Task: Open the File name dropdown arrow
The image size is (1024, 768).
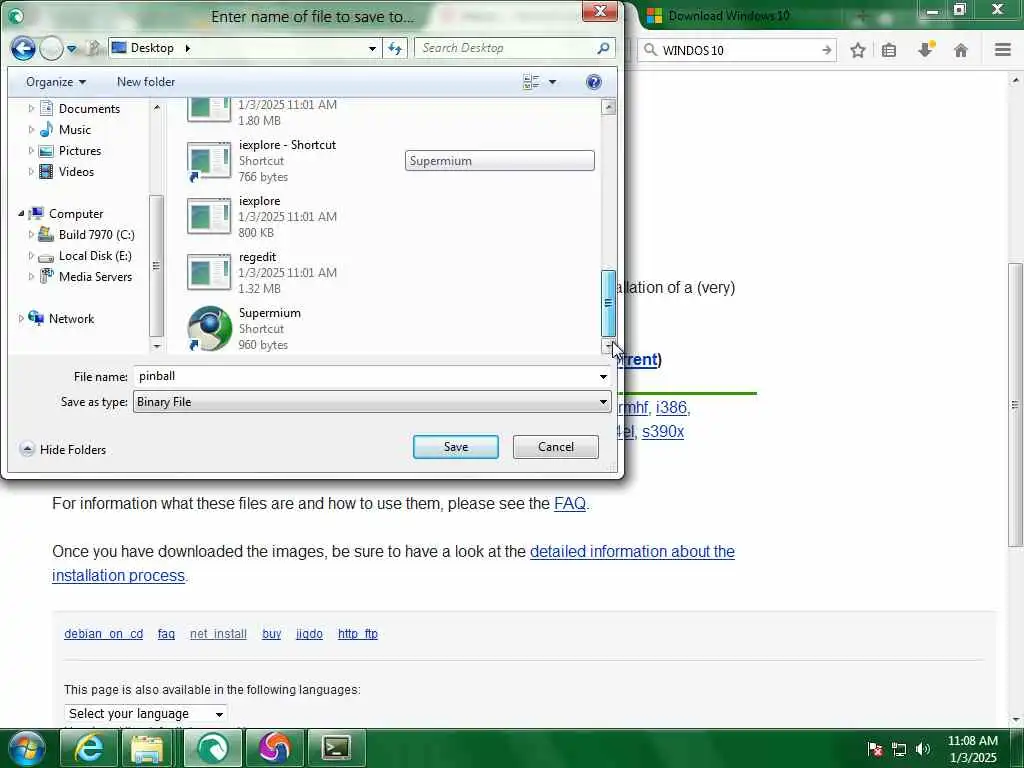Action: 603,377
